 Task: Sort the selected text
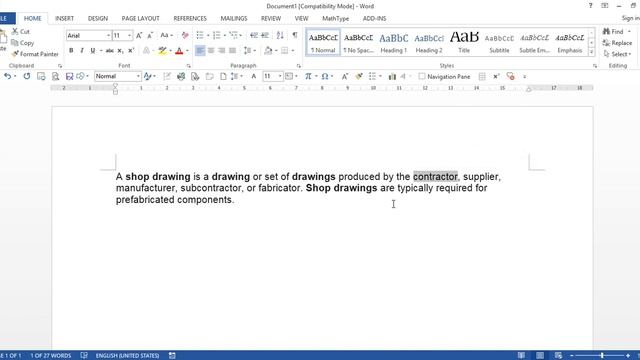click(280, 36)
